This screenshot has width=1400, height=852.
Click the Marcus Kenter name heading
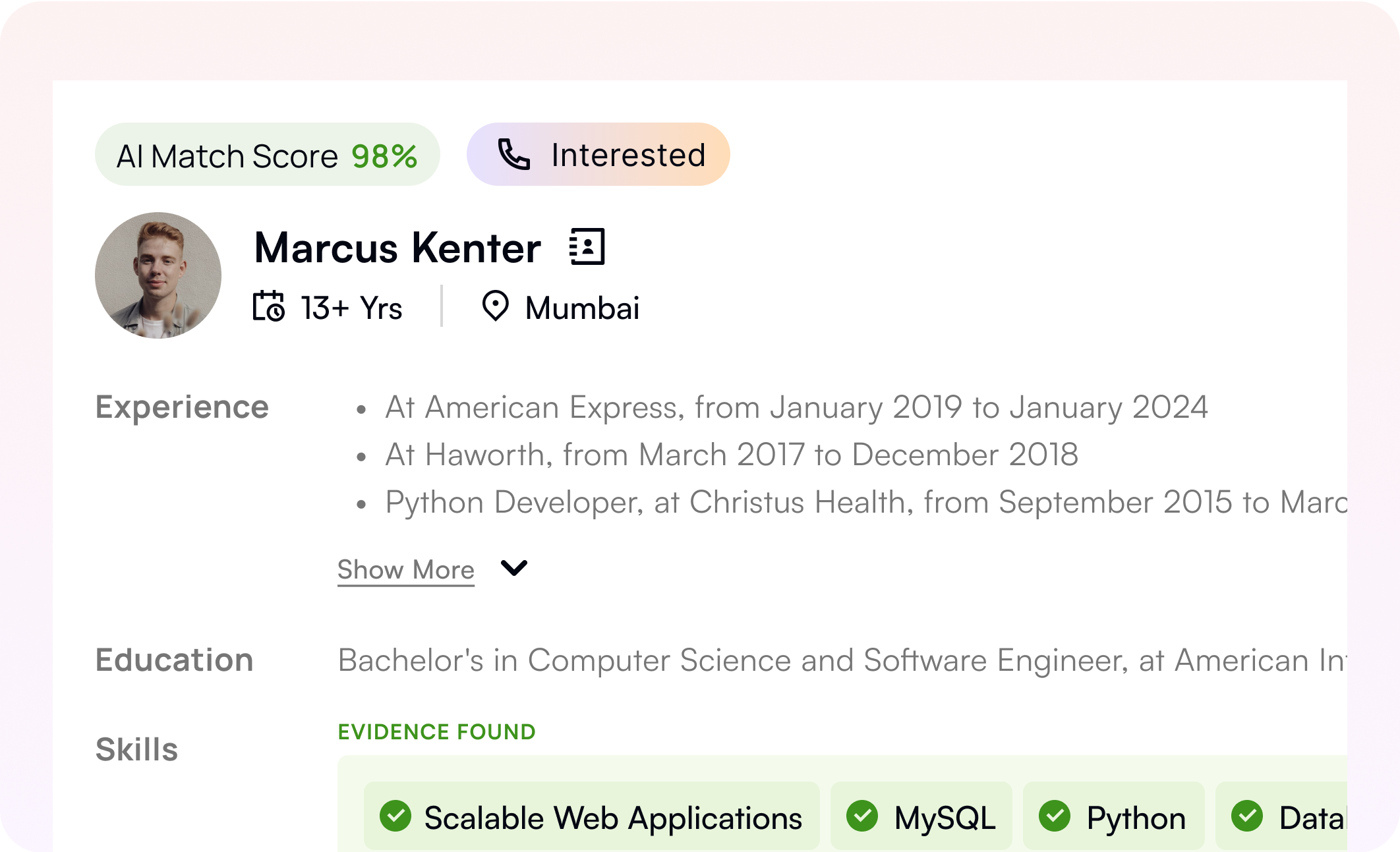click(397, 248)
